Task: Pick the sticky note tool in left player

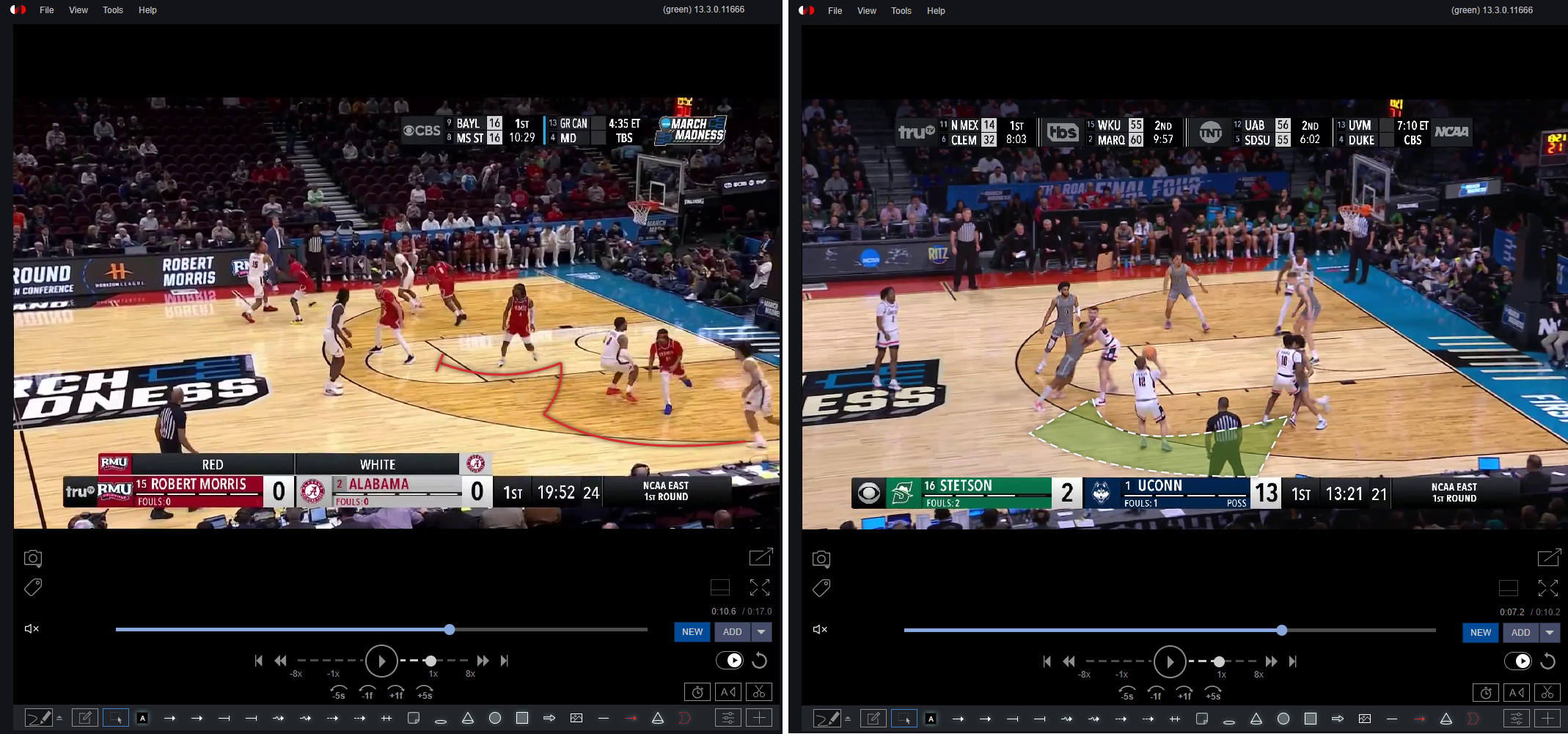Action: [x=414, y=718]
